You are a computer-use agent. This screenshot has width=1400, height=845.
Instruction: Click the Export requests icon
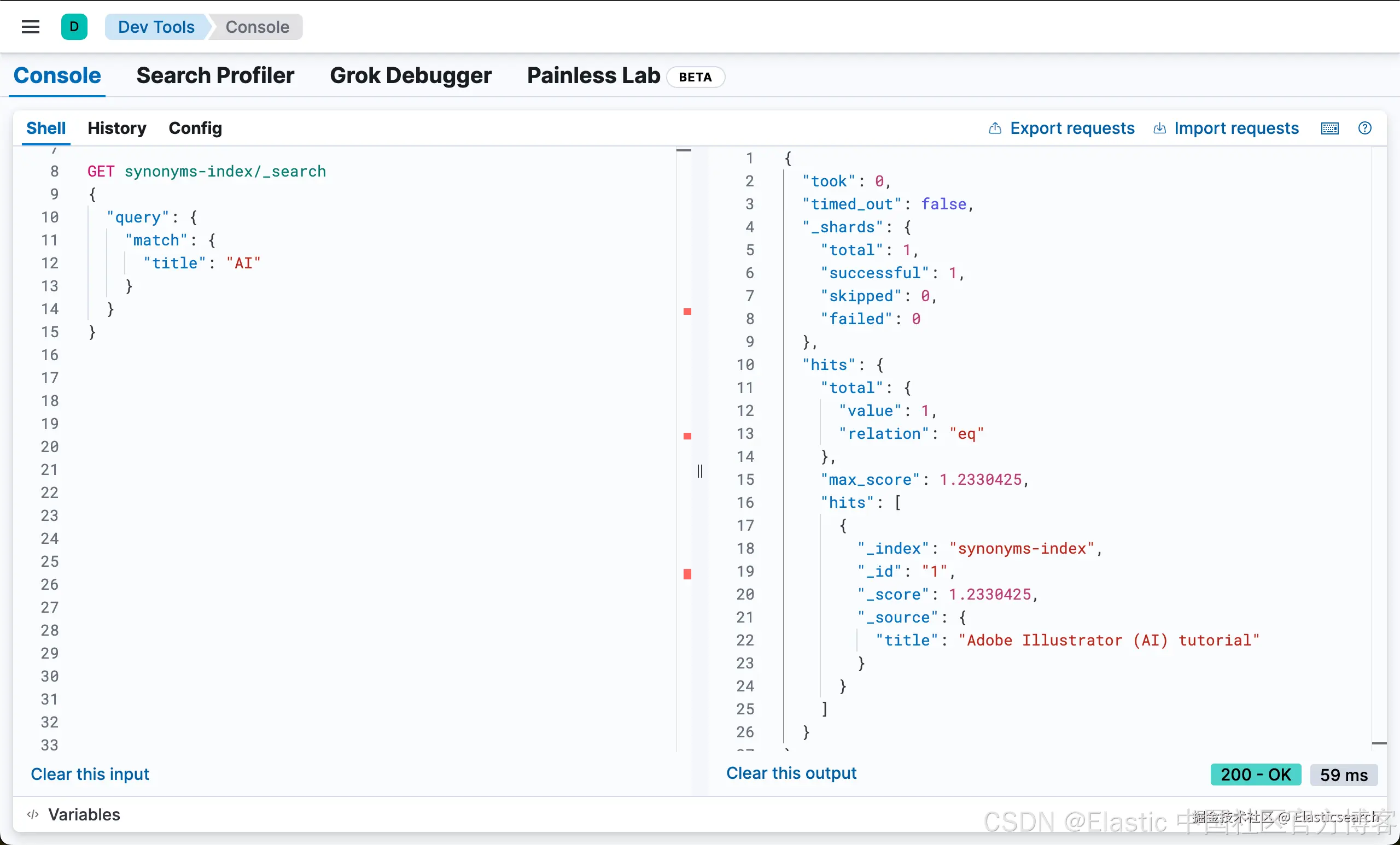[x=995, y=128]
